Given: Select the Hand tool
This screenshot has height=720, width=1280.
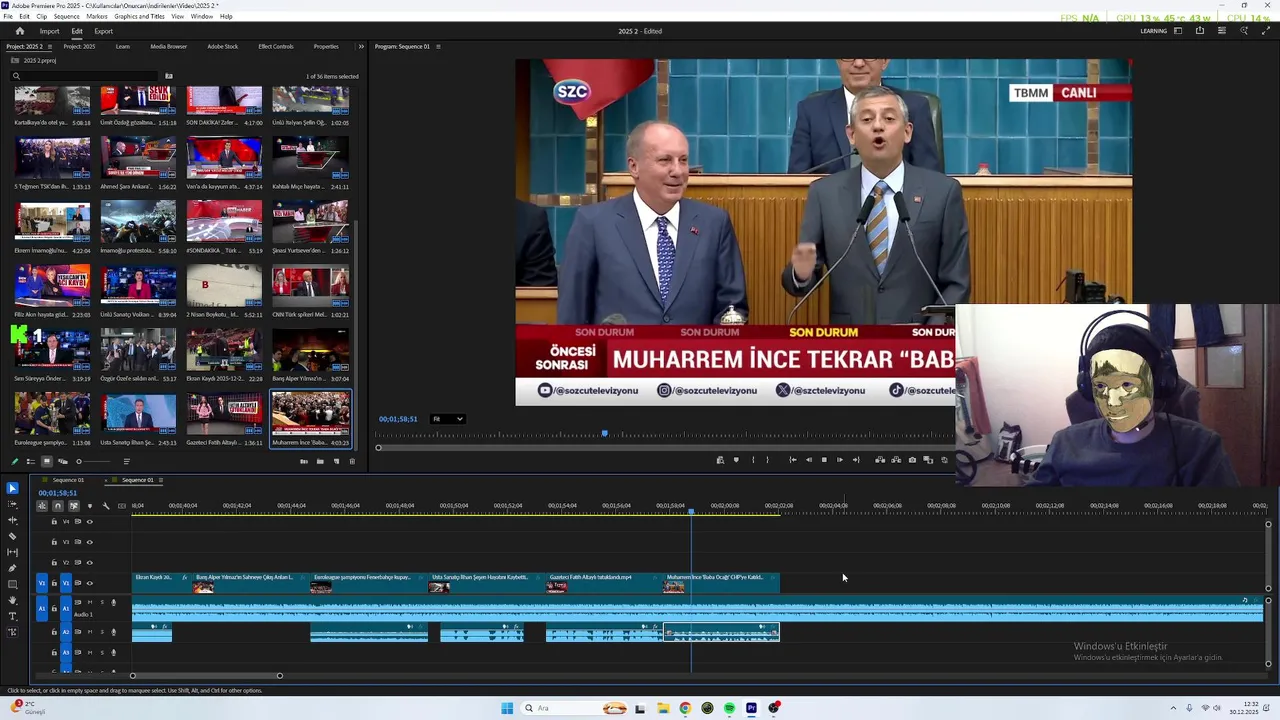Looking at the screenshot, I should point(12,600).
